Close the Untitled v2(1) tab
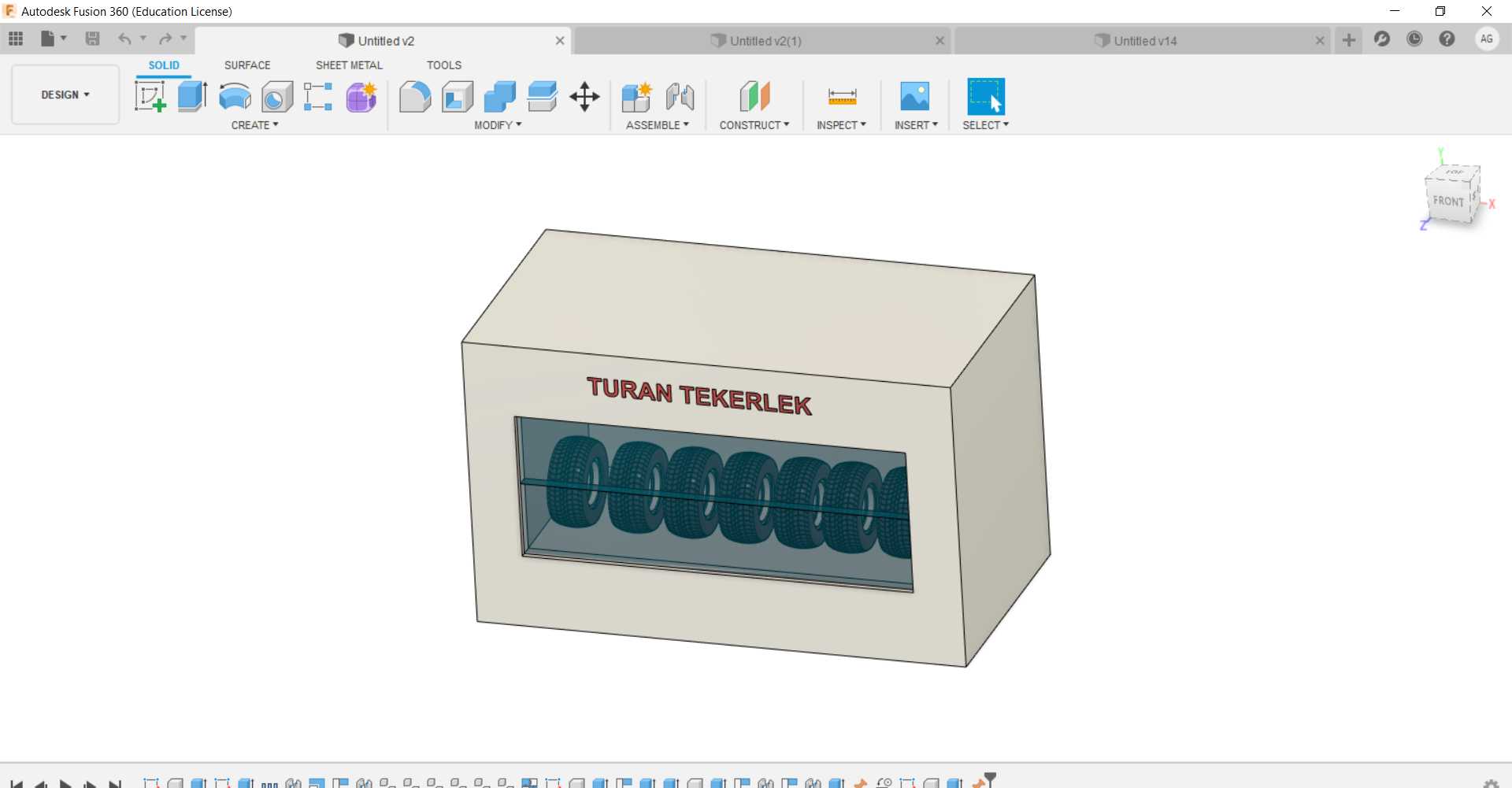The image size is (1512, 788). click(939, 41)
